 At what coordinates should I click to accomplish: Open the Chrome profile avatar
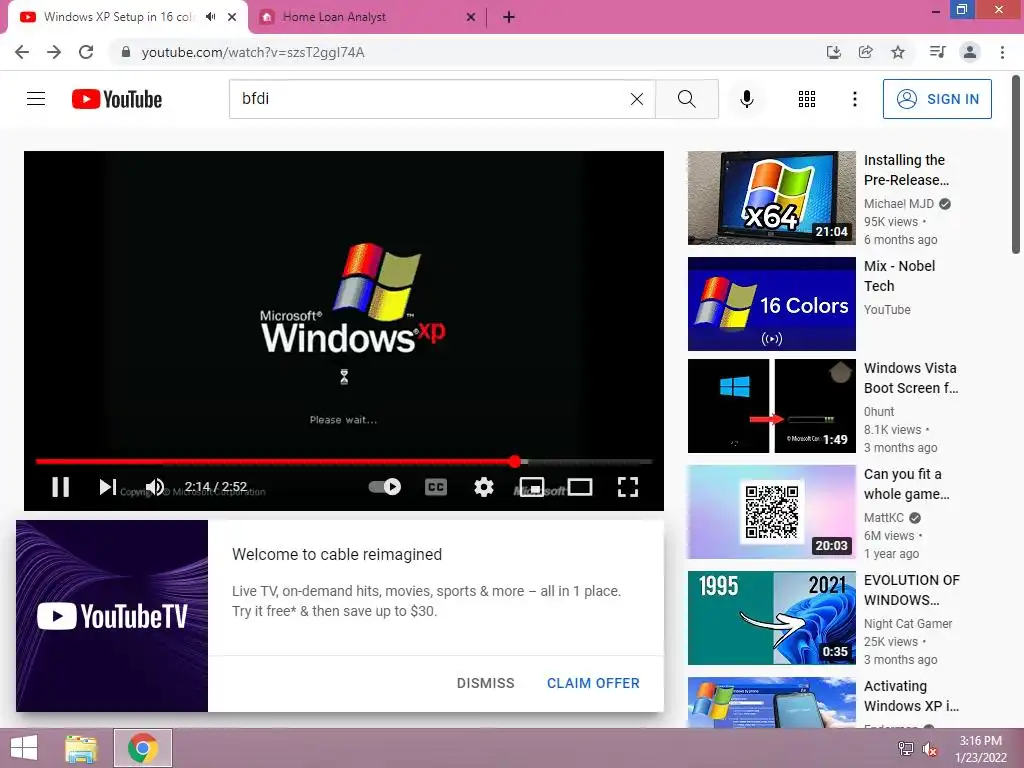click(x=970, y=52)
